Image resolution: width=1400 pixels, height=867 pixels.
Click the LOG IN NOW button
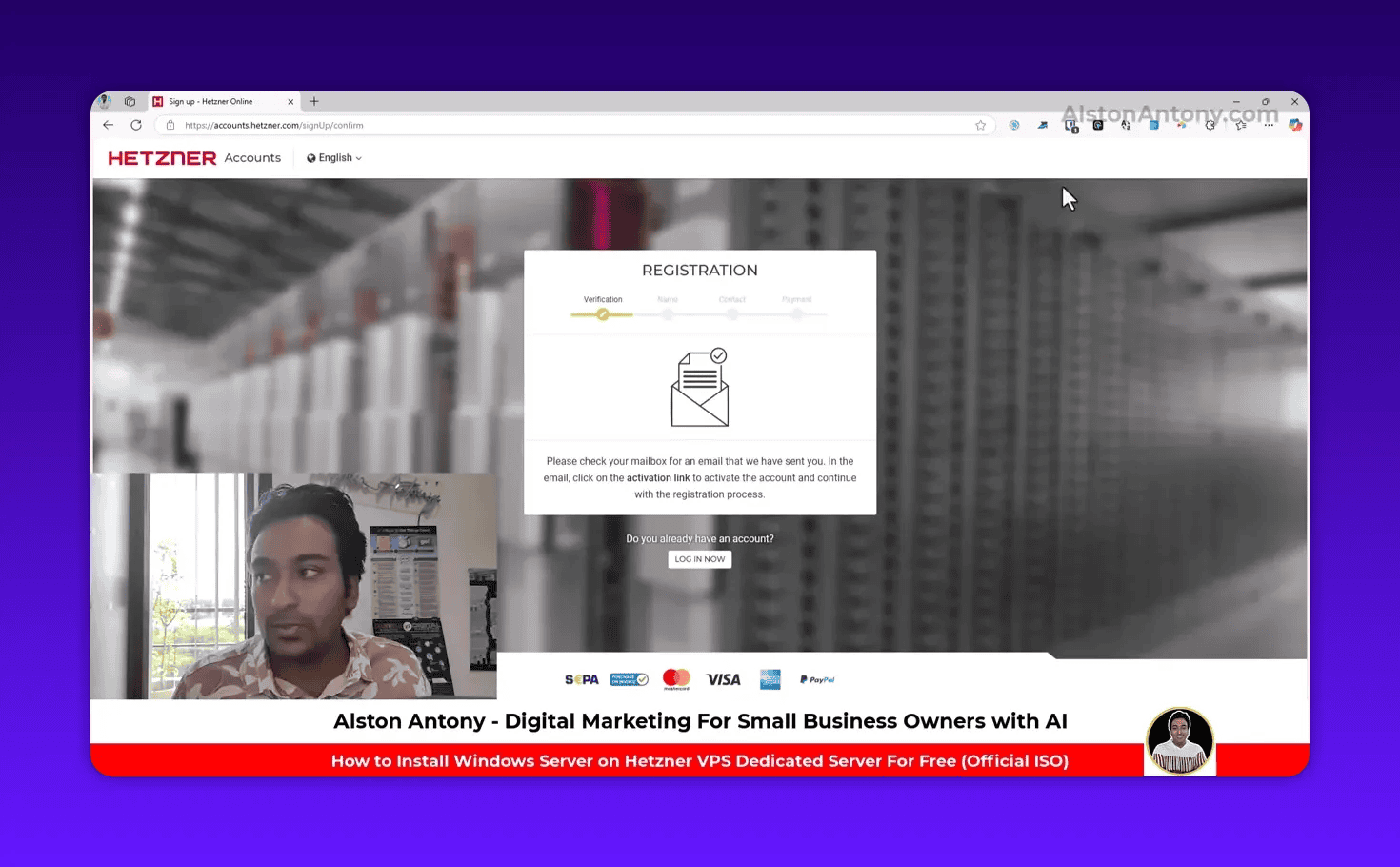(x=699, y=559)
